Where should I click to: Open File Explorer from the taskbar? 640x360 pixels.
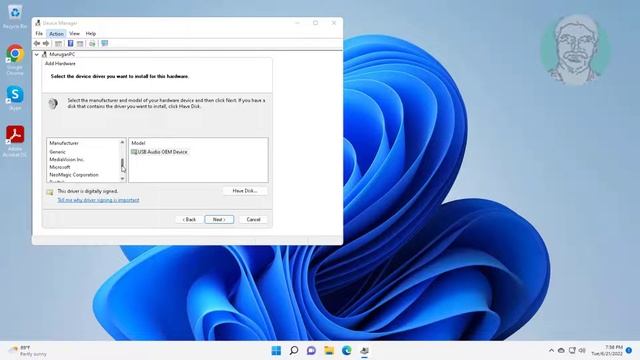point(329,351)
